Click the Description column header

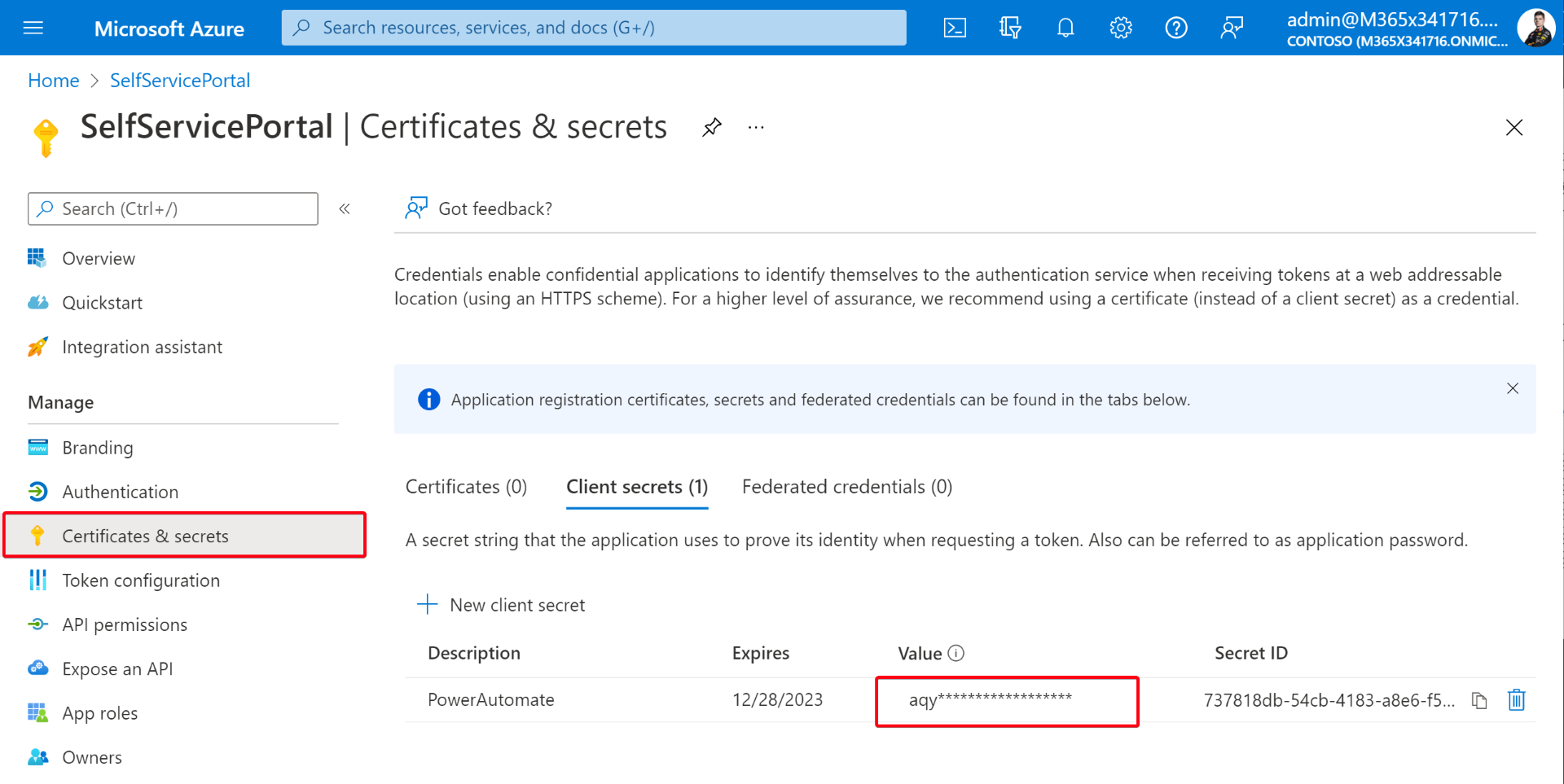pyautogui.click(x=474, y=653)
